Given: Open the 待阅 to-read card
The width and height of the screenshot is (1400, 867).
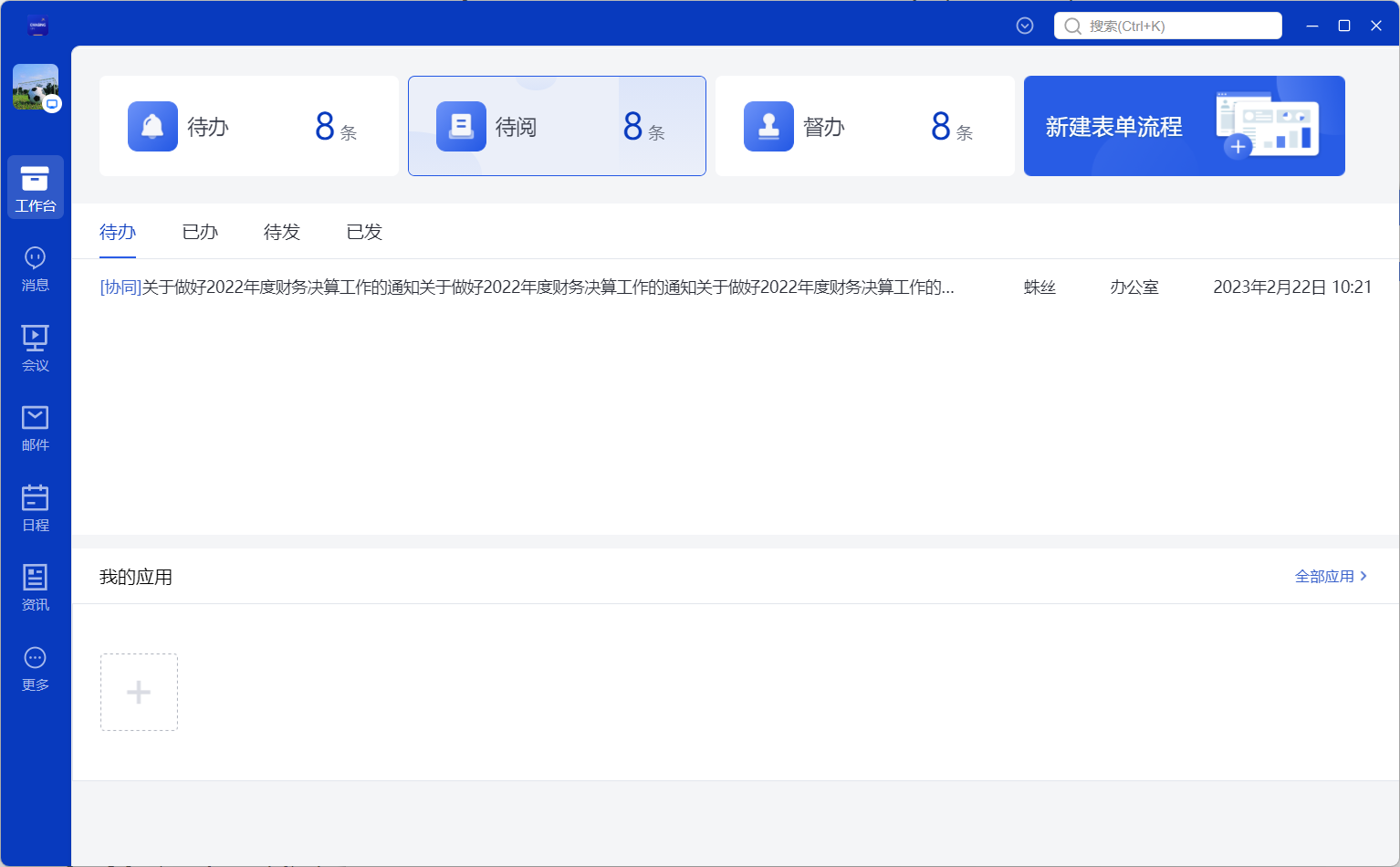Looking at the screenshot, I should (x=557, y=126).
